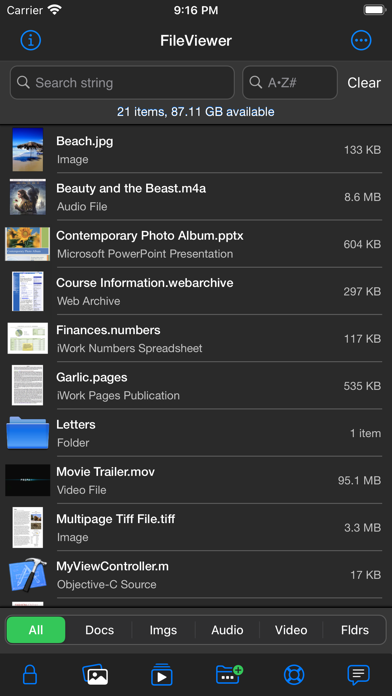
Task: Switch to the Docs filter tab
Action: (99, 630)
